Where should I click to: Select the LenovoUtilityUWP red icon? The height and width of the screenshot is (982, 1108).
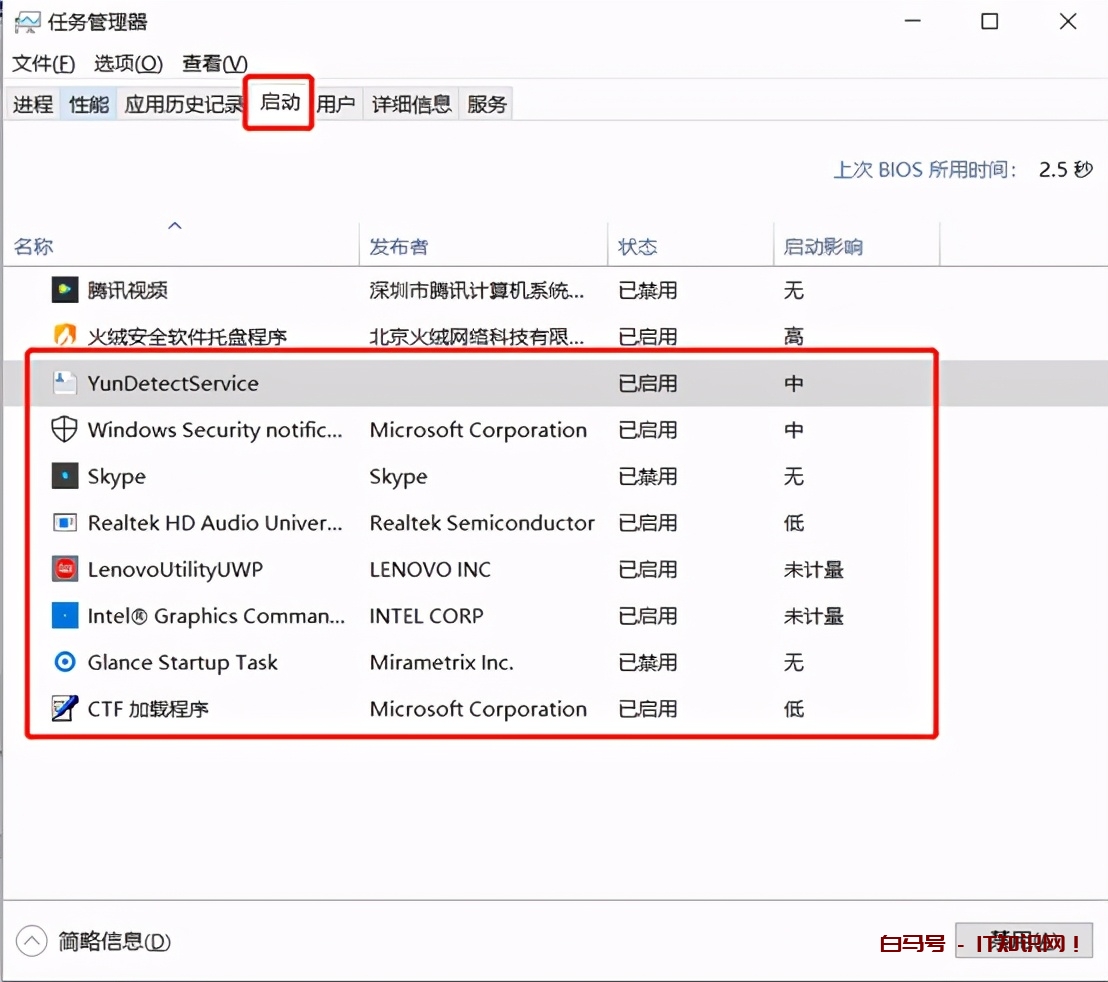(x=62, y=569)
